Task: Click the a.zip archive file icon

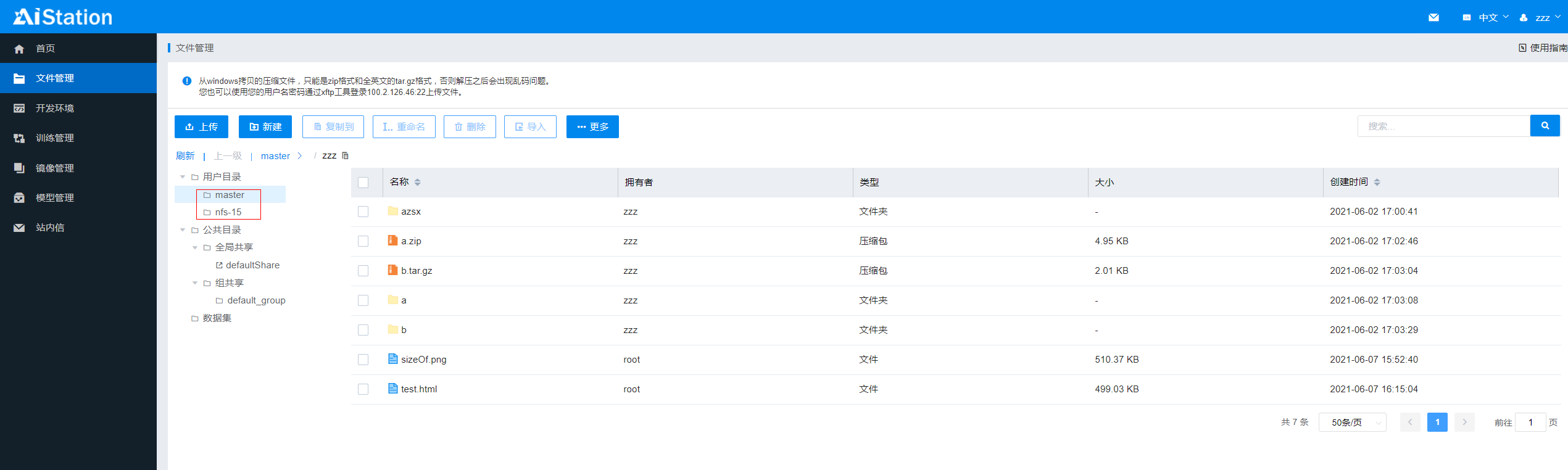Action: pyautogui.click(x=392, y=241)
